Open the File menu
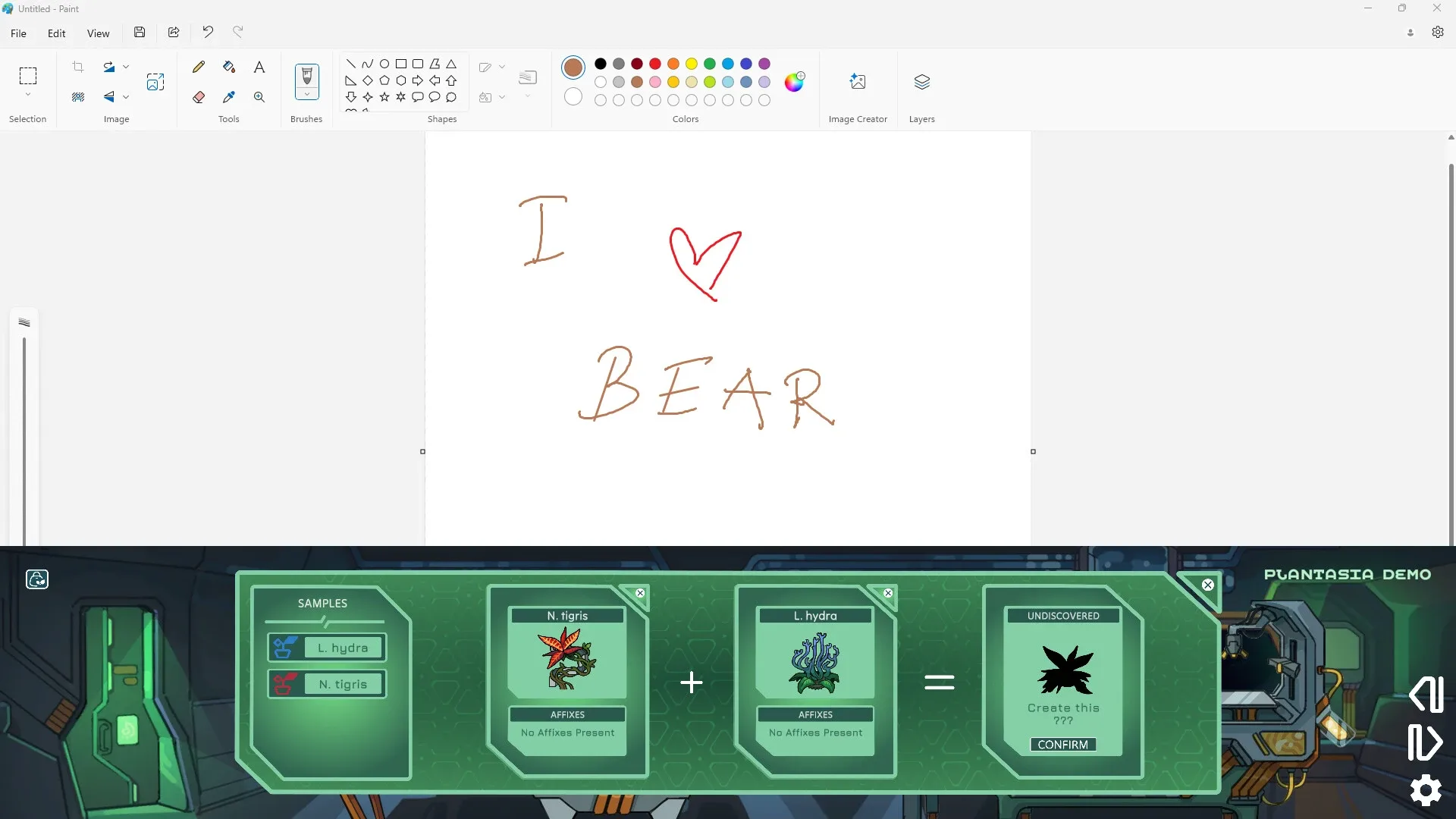This screenshot has width=1456, height=819. coord(17,33)
